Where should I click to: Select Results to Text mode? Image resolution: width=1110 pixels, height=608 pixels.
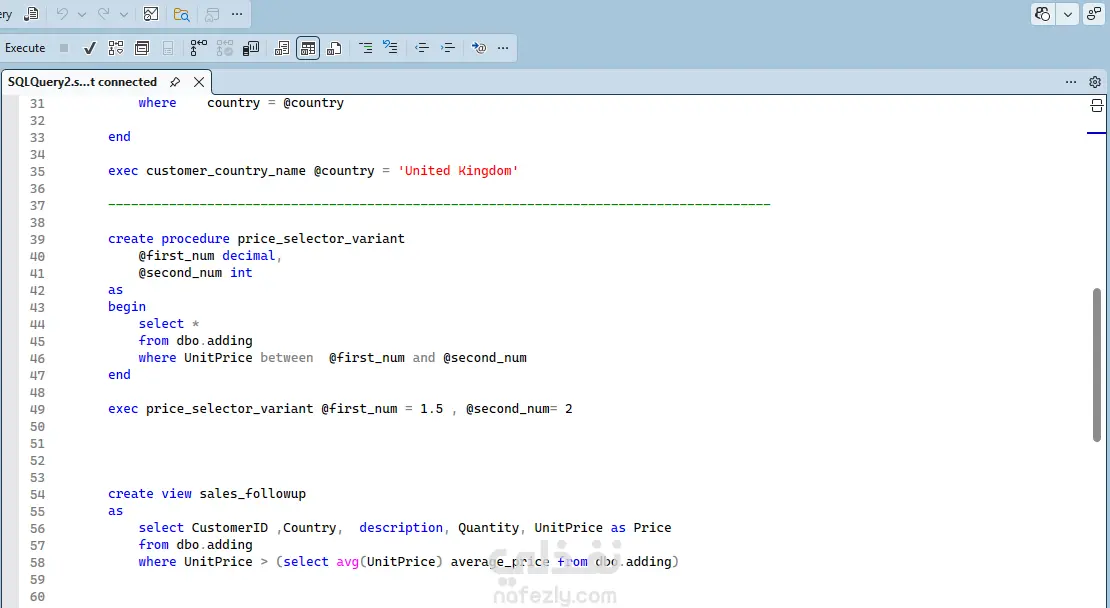pos(282,48)
